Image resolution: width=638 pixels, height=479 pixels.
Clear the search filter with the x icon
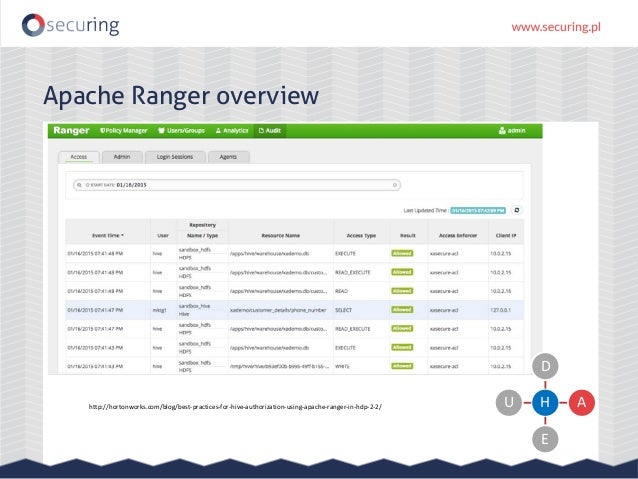point(394,185)
